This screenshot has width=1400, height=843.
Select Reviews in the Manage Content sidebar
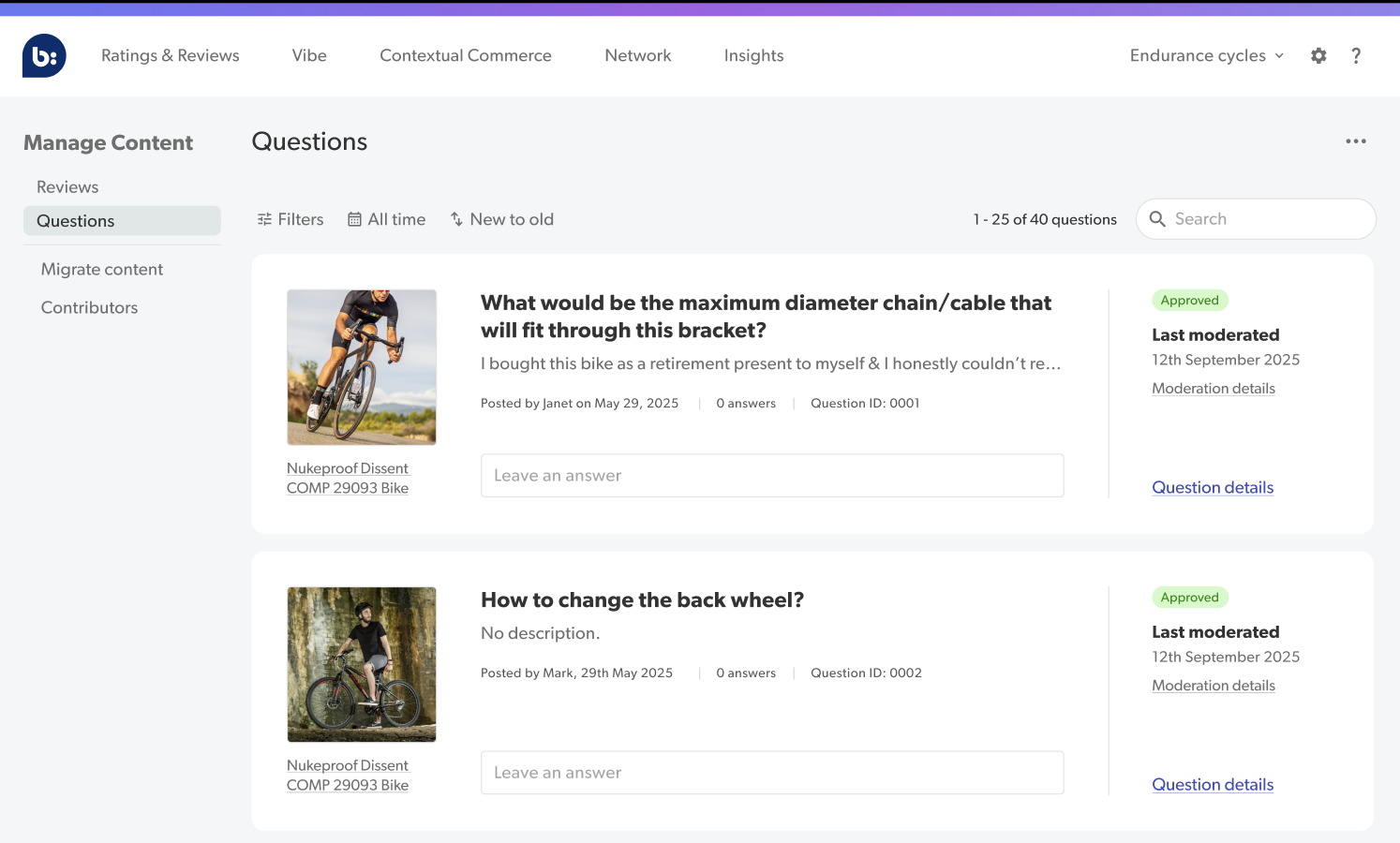[67, 186]
